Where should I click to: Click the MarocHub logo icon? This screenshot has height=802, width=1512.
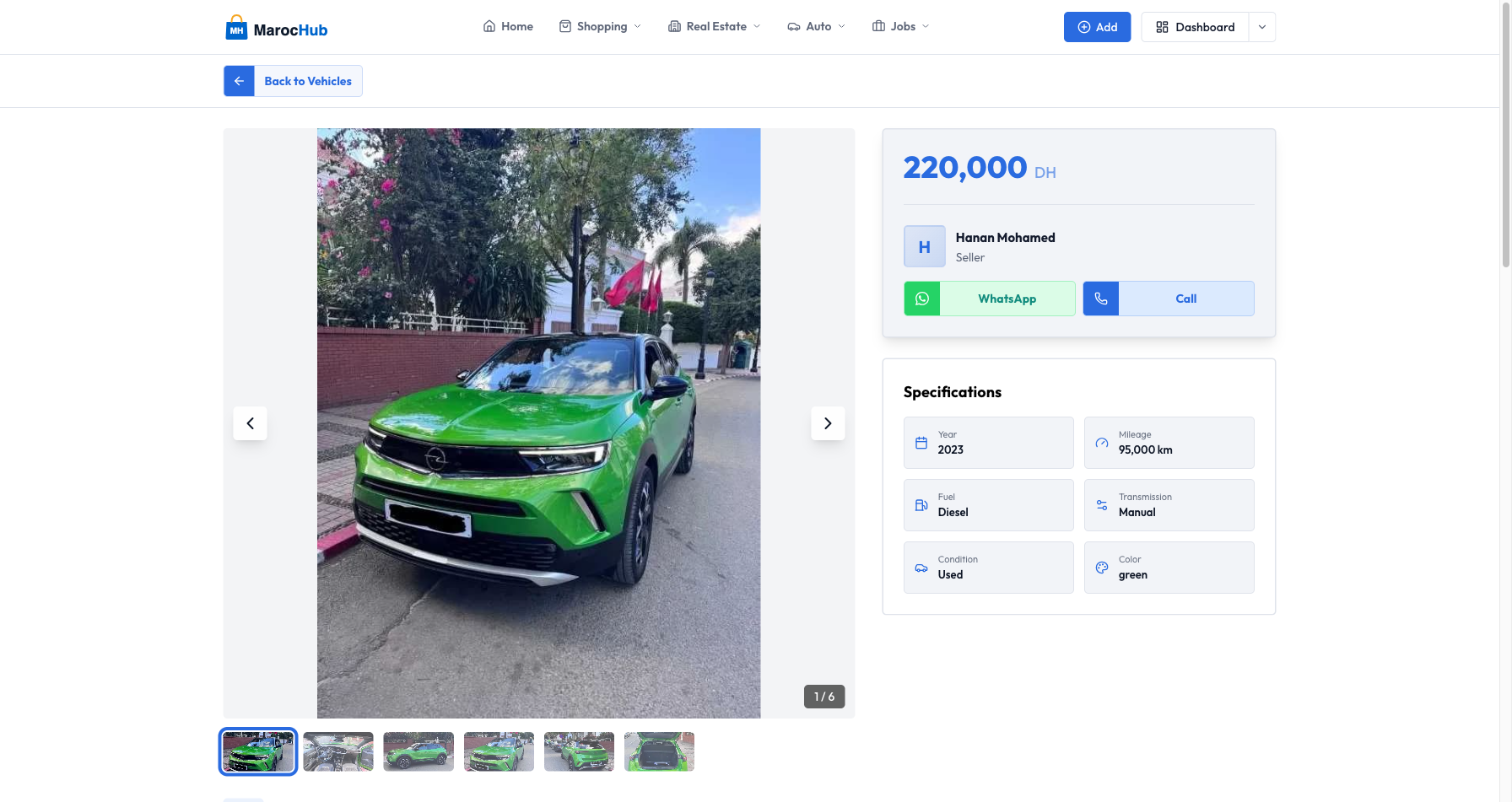tap(236, 29)
